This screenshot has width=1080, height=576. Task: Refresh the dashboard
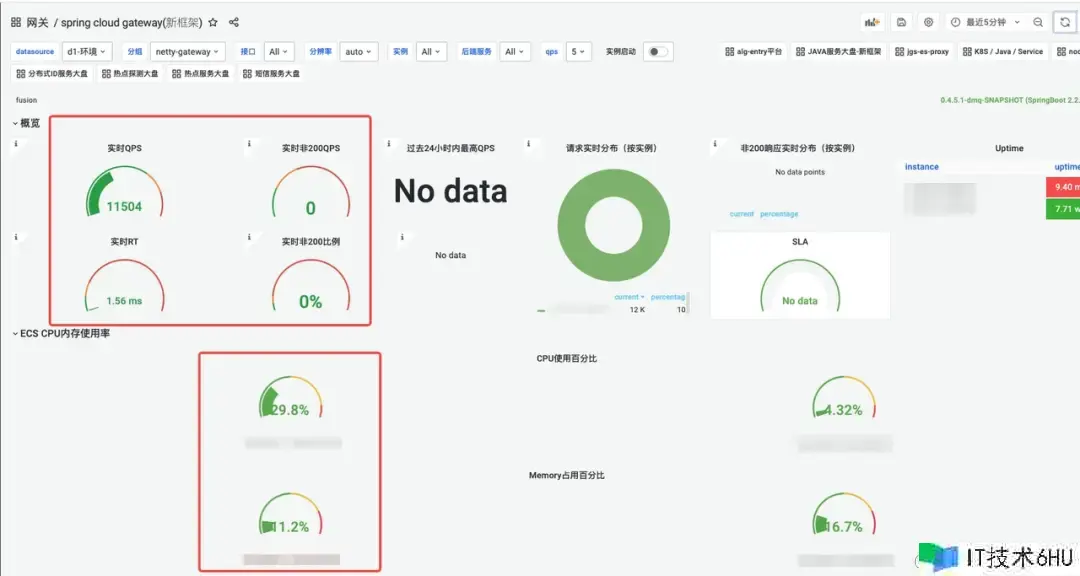(x=1066, y=22)
